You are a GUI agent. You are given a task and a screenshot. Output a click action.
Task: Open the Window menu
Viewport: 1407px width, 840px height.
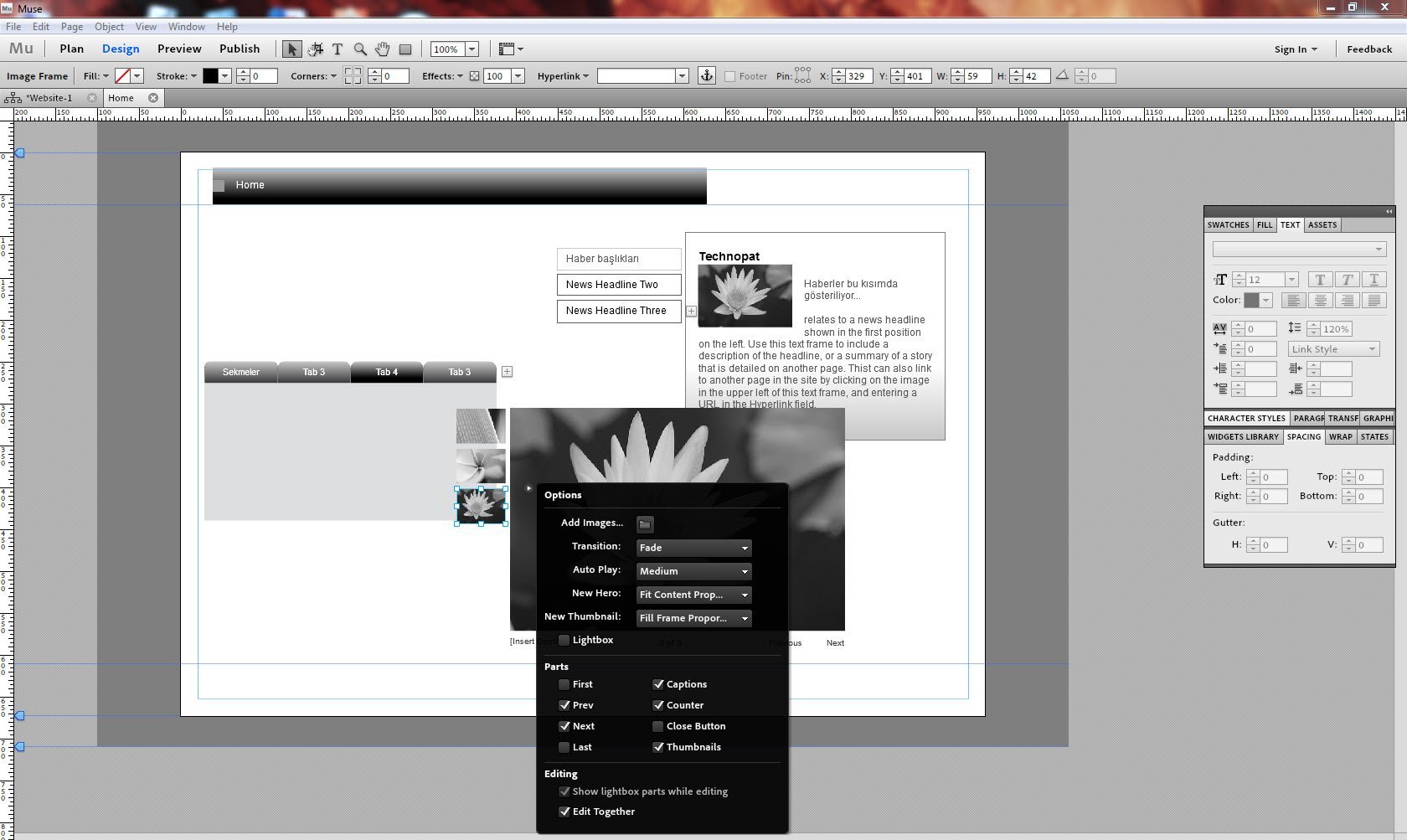tap(187, 27)
